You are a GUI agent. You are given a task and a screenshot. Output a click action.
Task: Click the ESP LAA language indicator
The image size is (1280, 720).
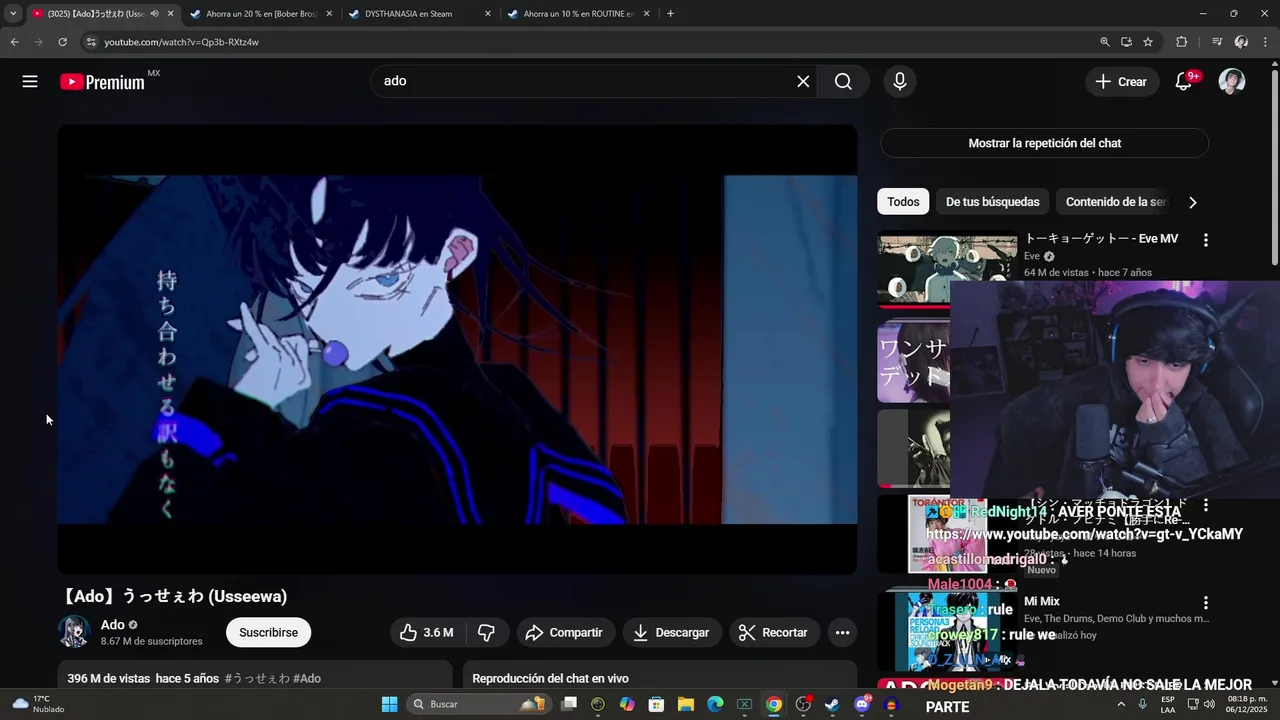1168,704
